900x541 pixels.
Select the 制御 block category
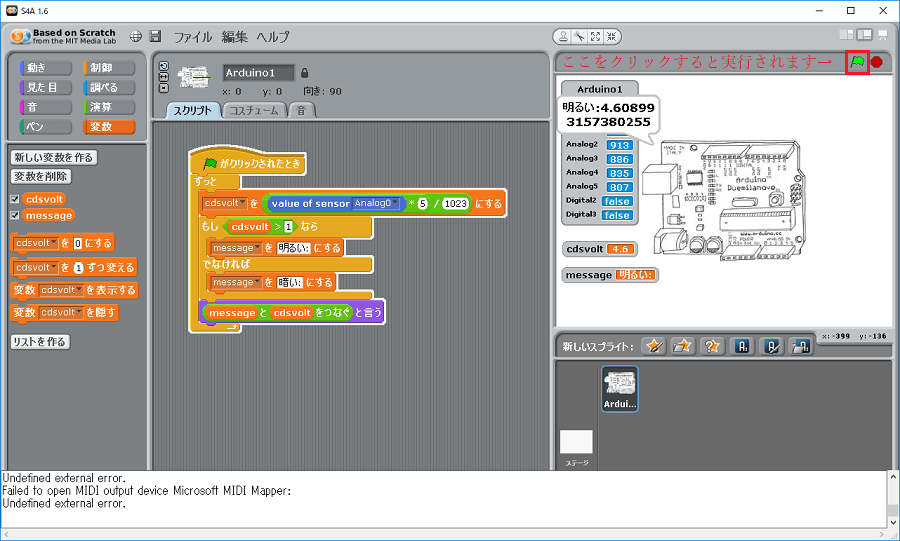[109, 68]
